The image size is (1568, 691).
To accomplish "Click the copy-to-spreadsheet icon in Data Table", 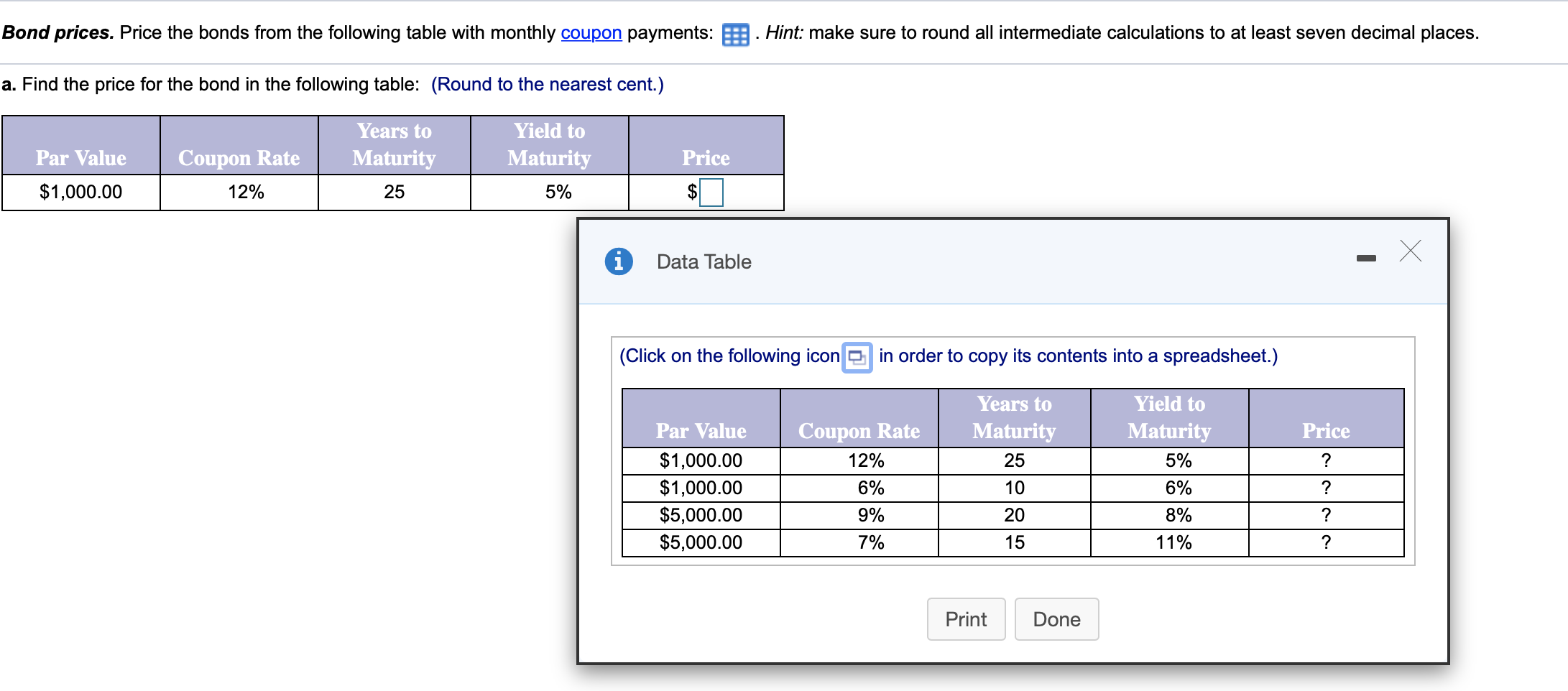I will click(x=857, y=357).
